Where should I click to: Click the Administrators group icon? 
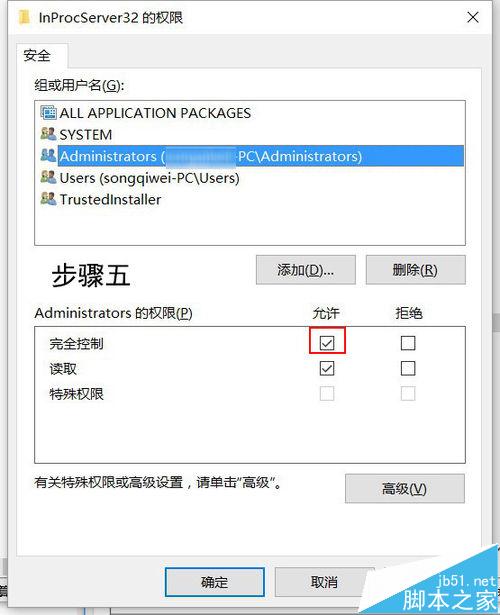click(48, 156)
